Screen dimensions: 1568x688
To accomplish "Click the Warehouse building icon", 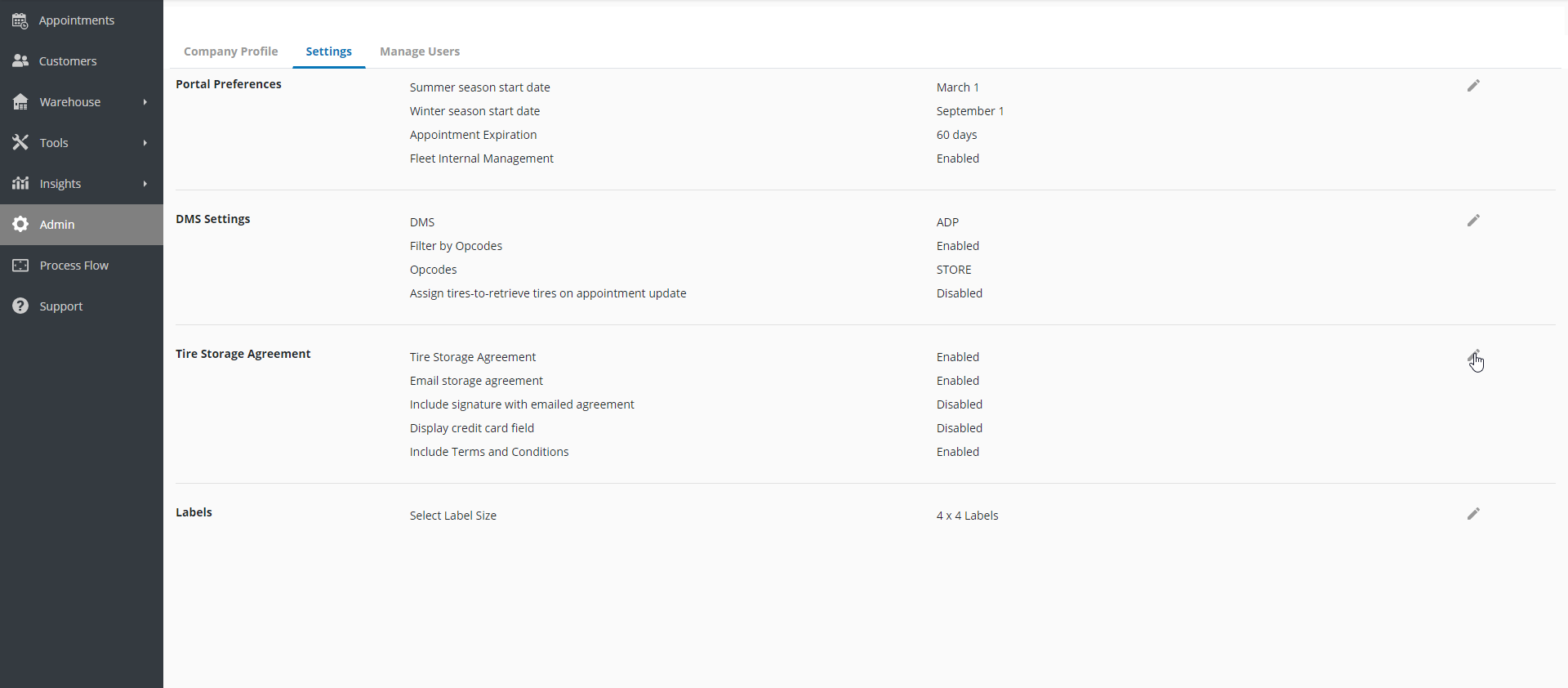I will point(20,102).
